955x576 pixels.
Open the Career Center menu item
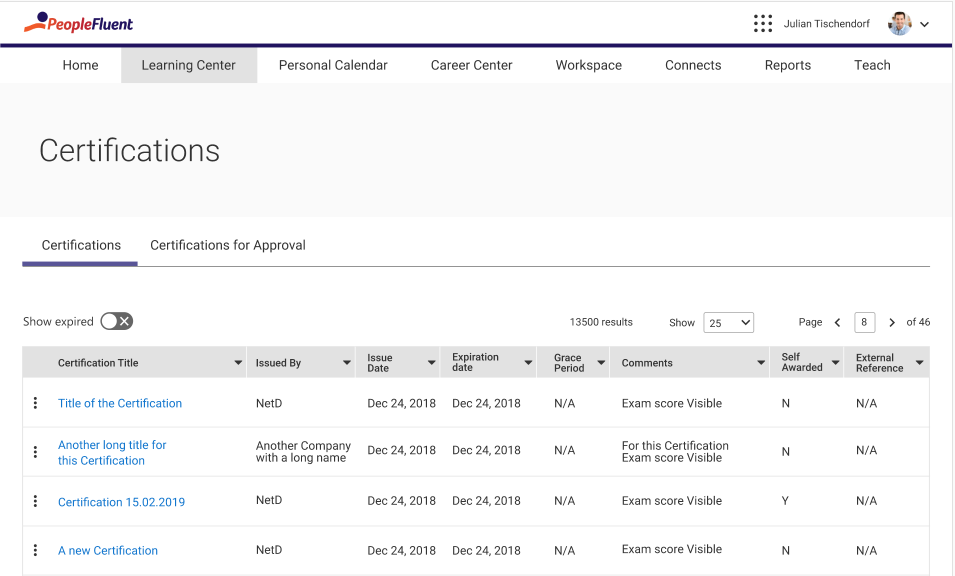471,65
